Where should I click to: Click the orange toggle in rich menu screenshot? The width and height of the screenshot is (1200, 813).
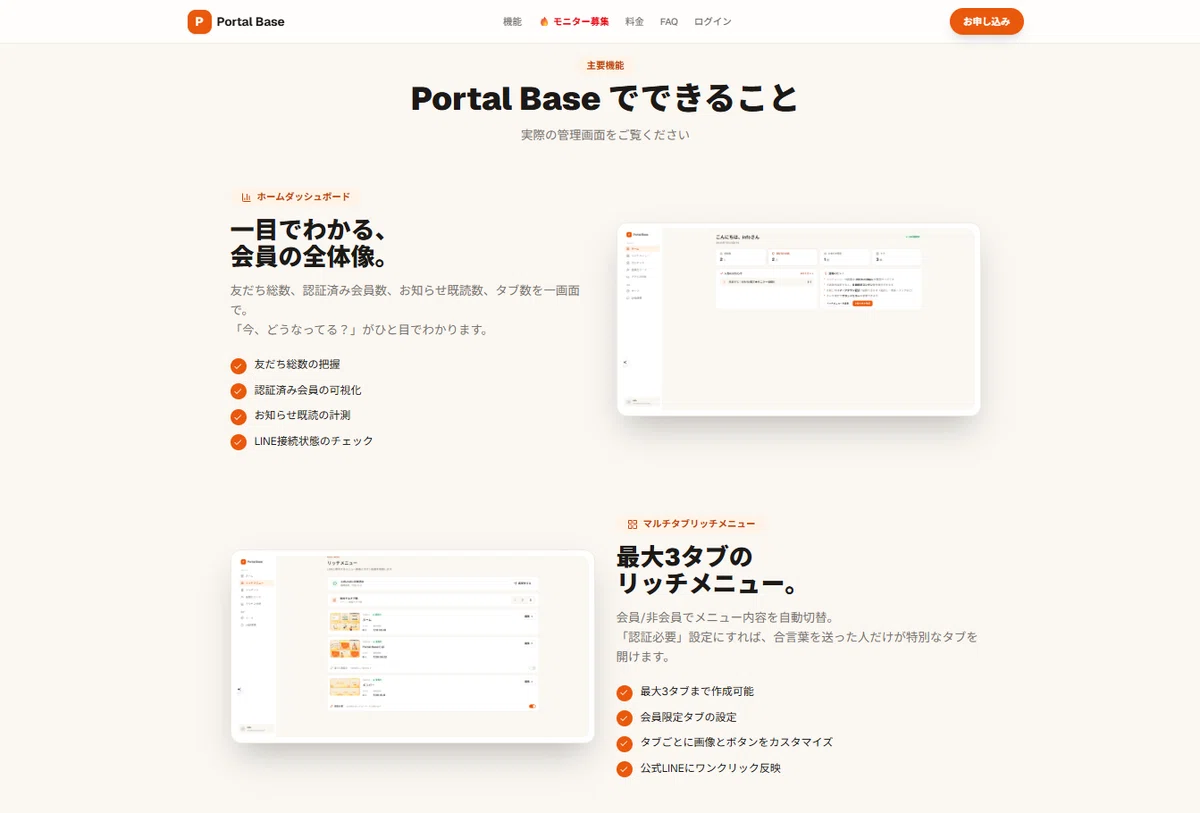pyautogui.click(x=532, y=706)
